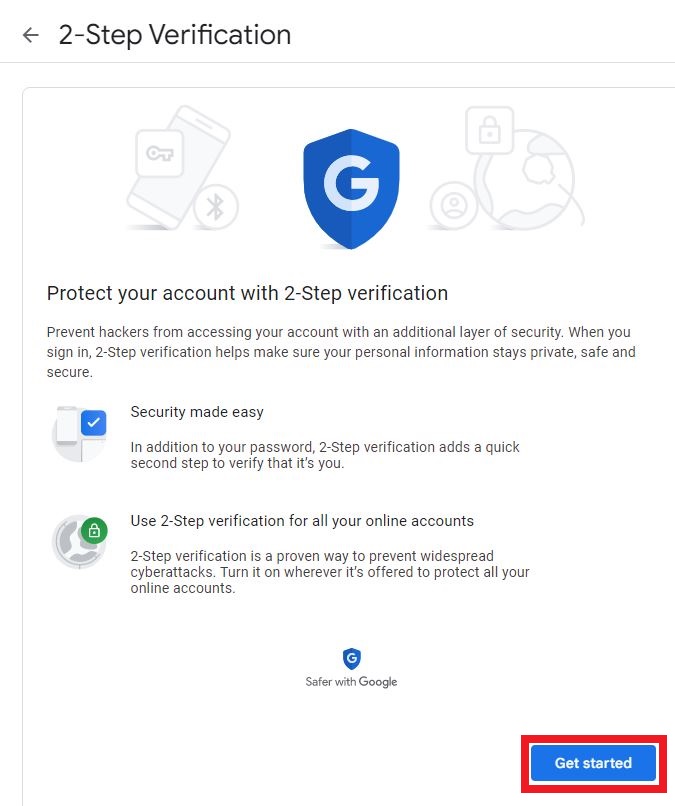675x806 pixels.
Task: Click the Bluetooth symbol in the illustration
Action: tap(214, 206)
